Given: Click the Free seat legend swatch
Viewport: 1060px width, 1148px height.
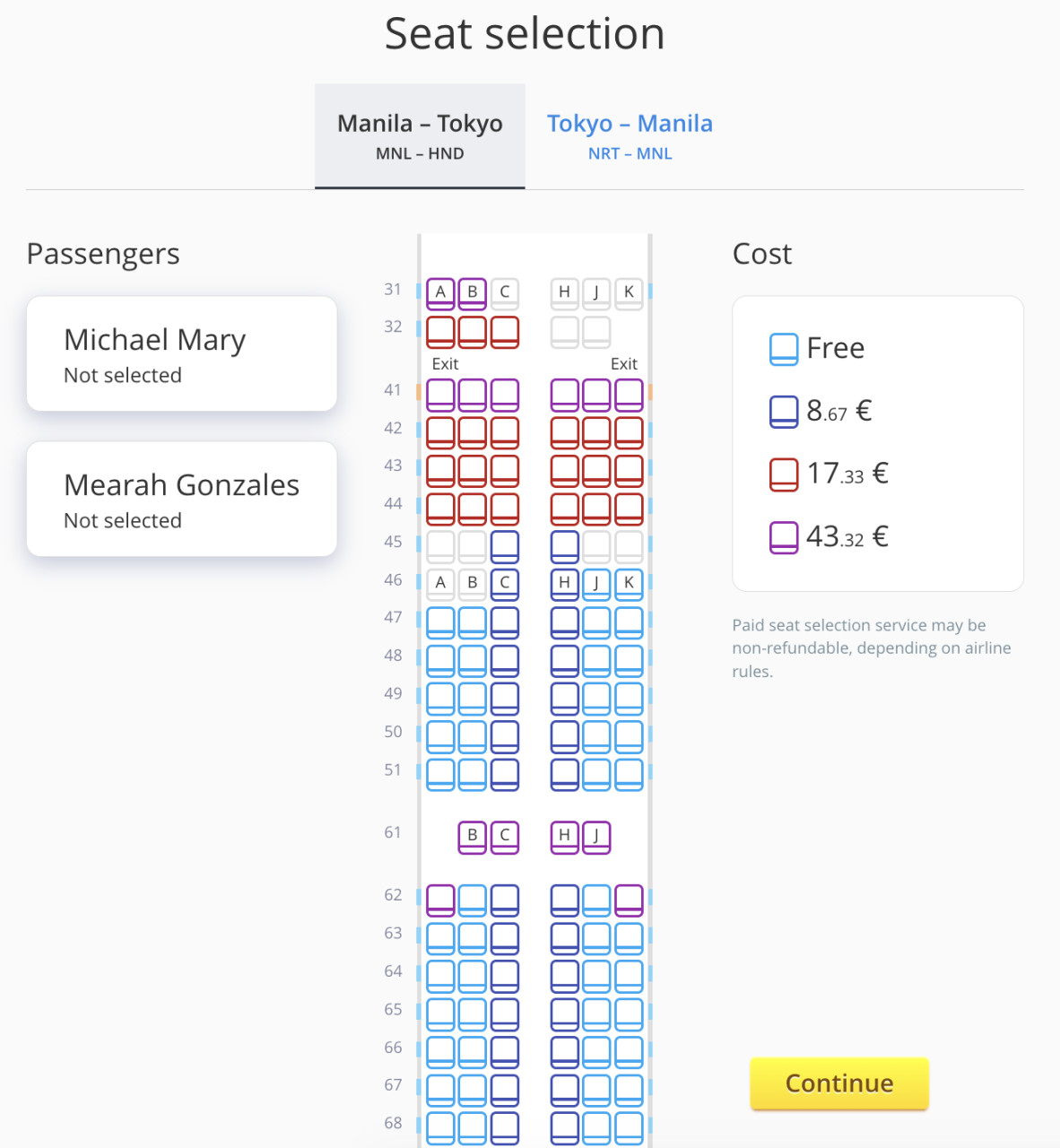Looking at the screenshot, I should [784, 349].
